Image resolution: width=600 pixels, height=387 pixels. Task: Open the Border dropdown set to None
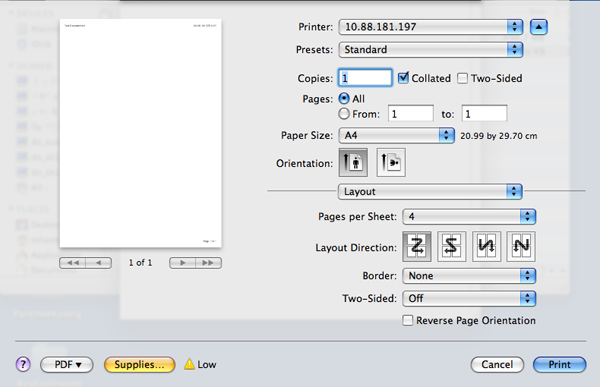click(469, 276)
